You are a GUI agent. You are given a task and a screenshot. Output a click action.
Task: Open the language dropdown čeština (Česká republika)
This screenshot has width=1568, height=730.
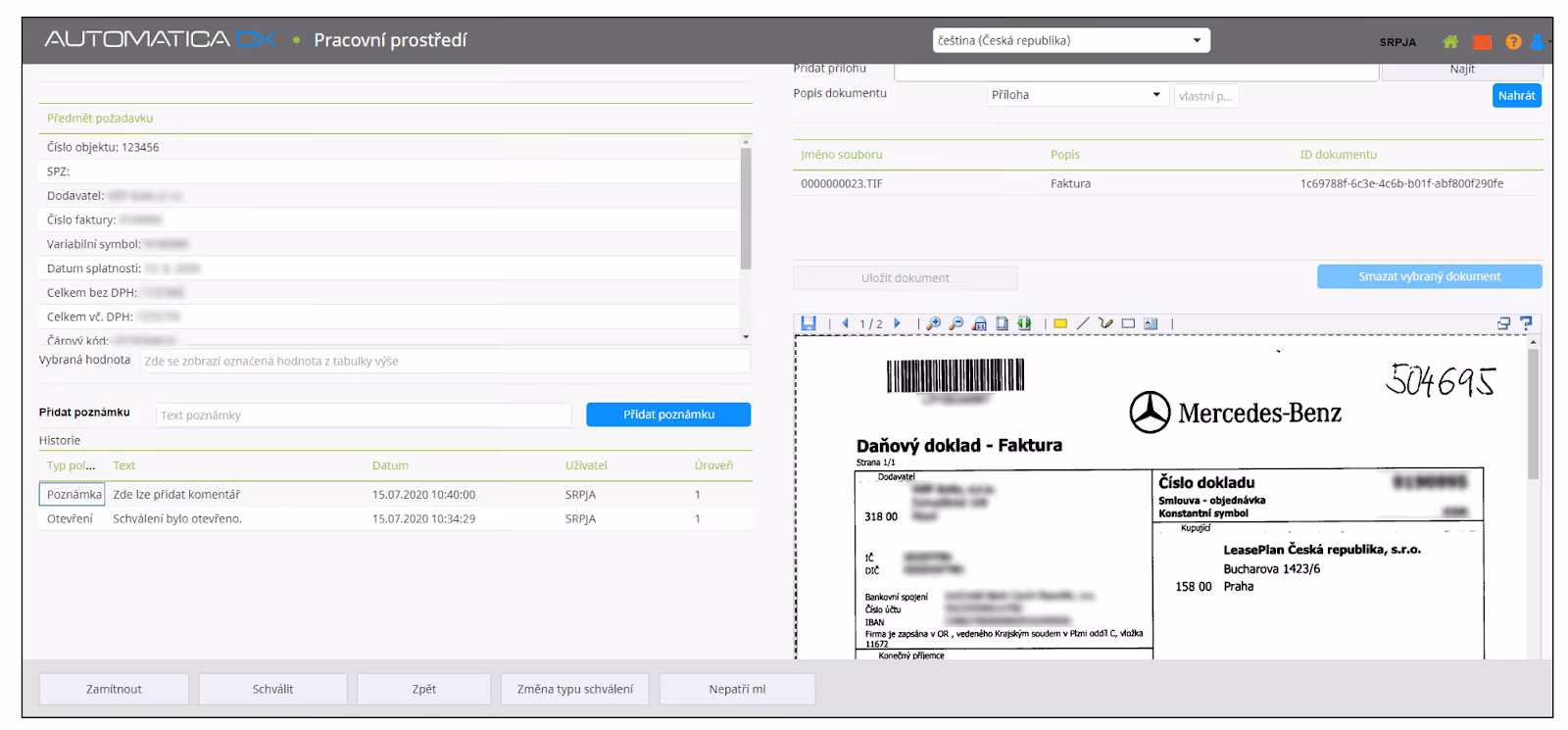point(1071,40)
